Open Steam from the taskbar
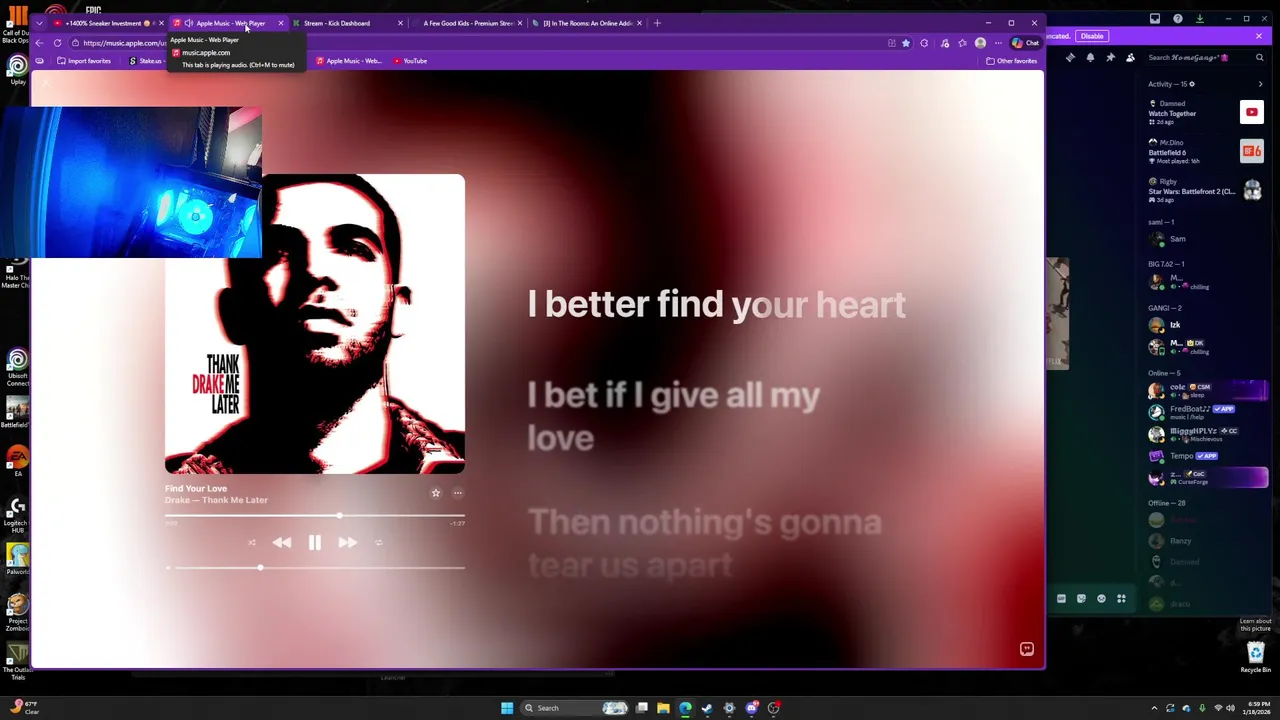Image resolution: width=1280 pixels, height=720 pixels. tap(707, 708)
